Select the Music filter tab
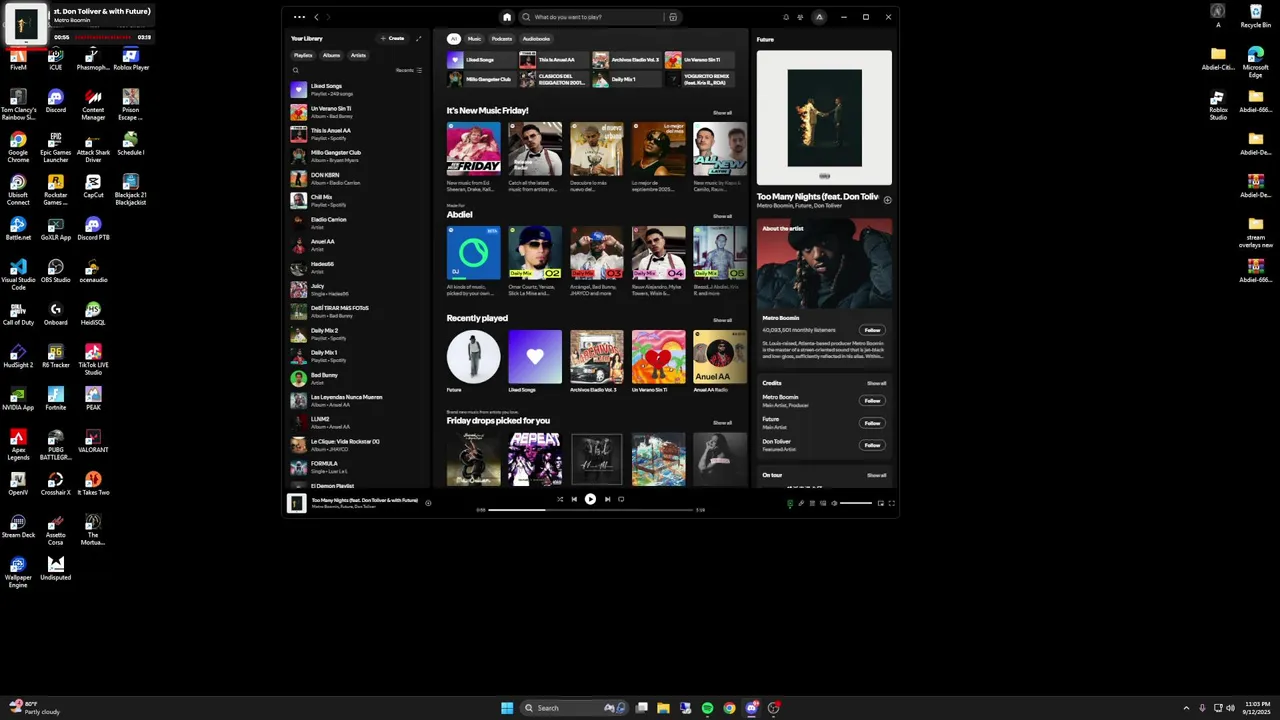 [474, 39]
